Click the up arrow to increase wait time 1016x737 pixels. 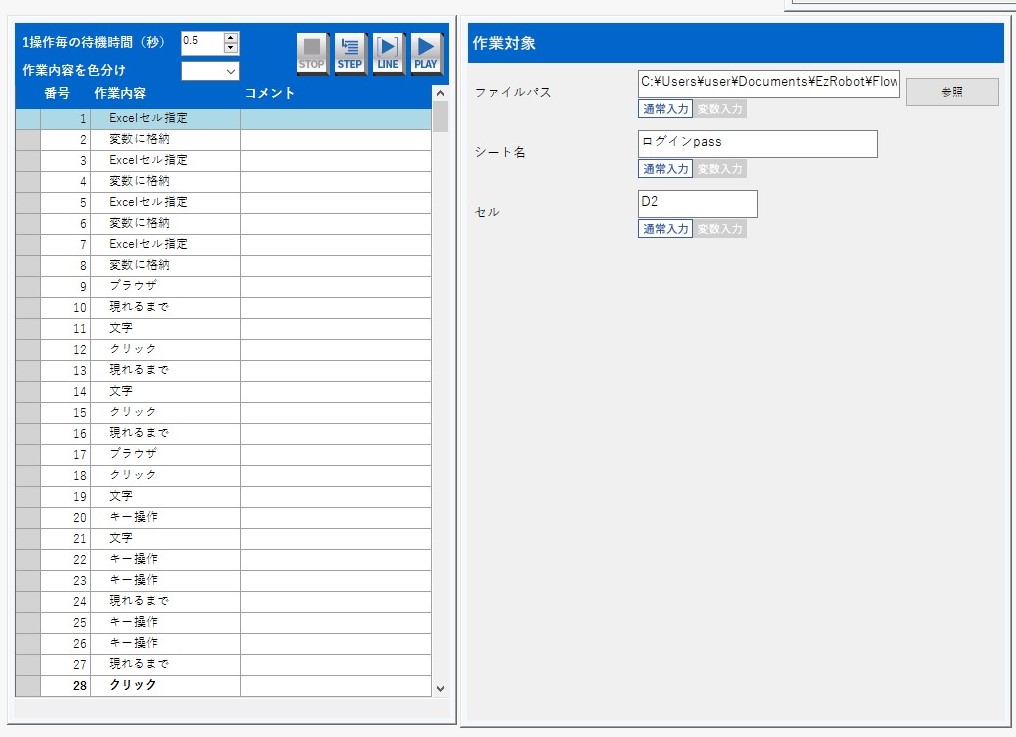(x=231, y=39)
